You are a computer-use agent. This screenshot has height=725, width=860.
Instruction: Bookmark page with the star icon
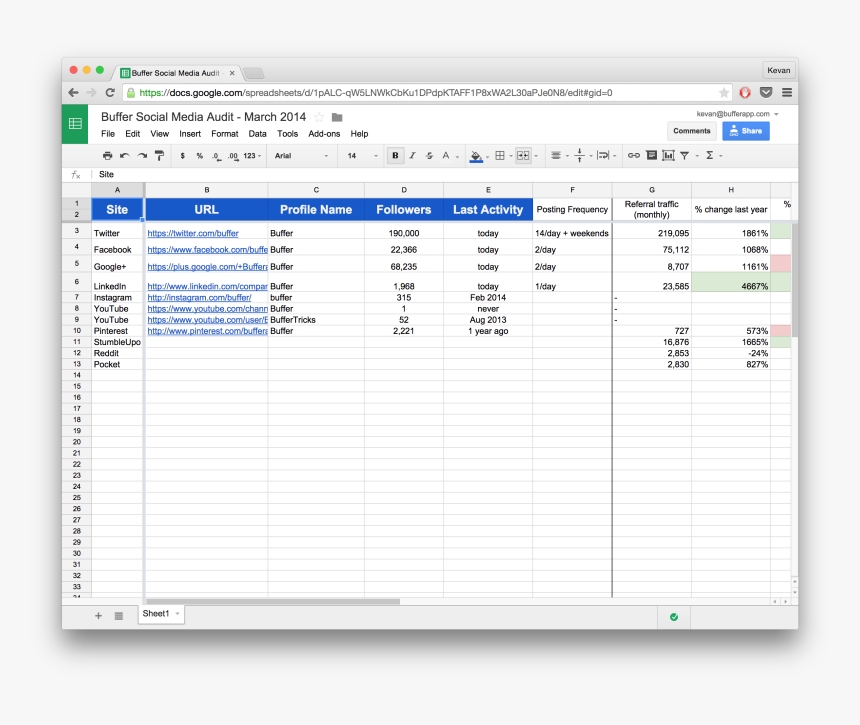(723, 93)
